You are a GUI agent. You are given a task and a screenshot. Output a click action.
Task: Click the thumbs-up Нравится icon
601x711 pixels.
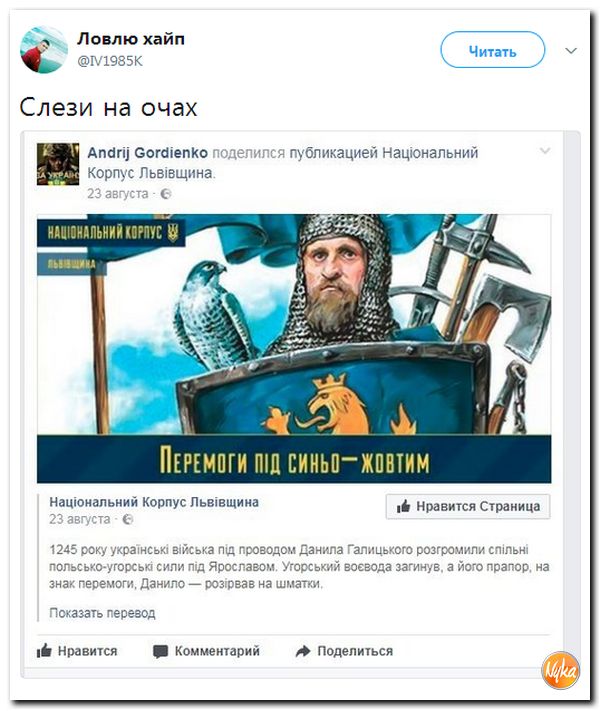pos(44,651)
